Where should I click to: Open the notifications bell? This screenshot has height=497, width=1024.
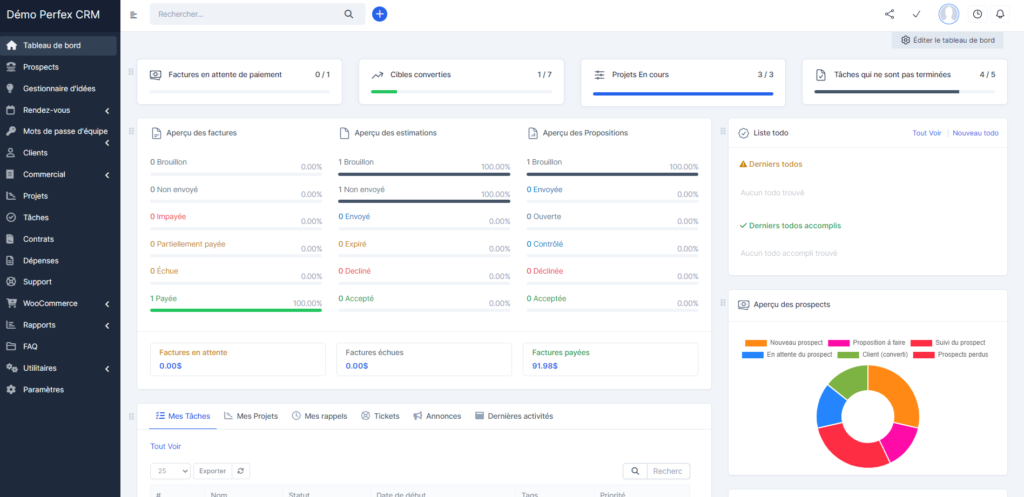point(1000,14)
